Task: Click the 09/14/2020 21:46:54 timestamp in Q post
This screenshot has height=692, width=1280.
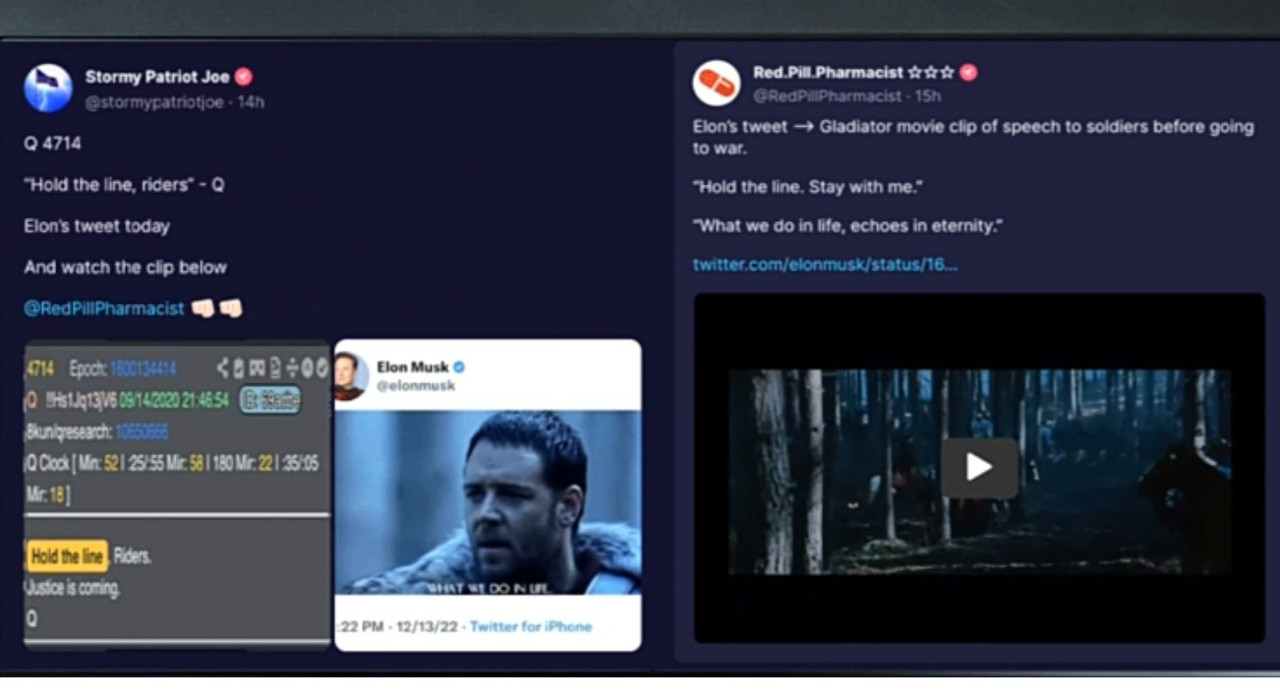Action: pyautogui.click(x=176, y=400)
